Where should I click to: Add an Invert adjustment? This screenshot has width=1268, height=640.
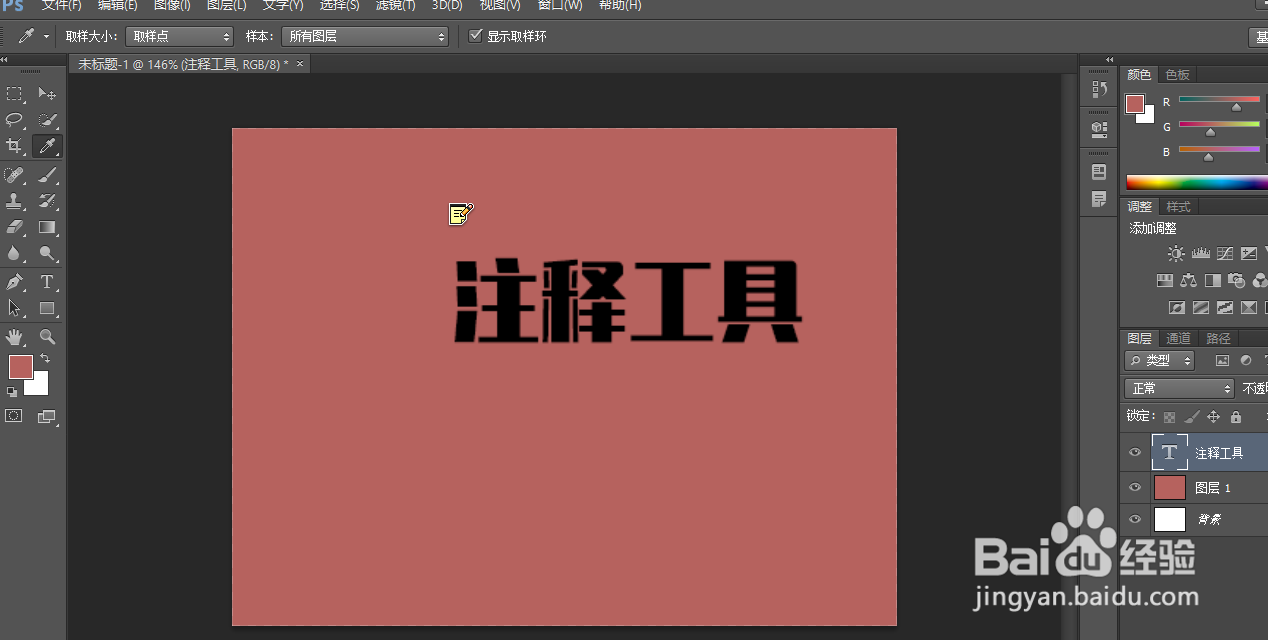point(1177,308)
